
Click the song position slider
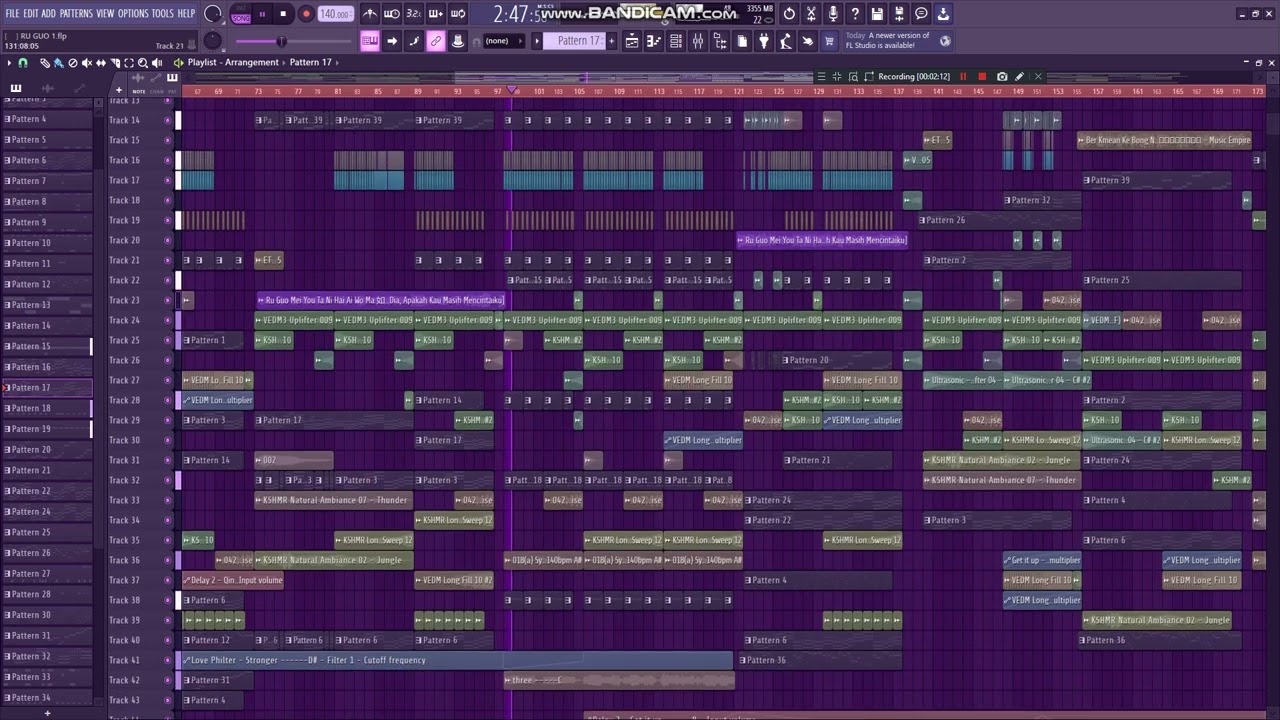coord(295,41)
